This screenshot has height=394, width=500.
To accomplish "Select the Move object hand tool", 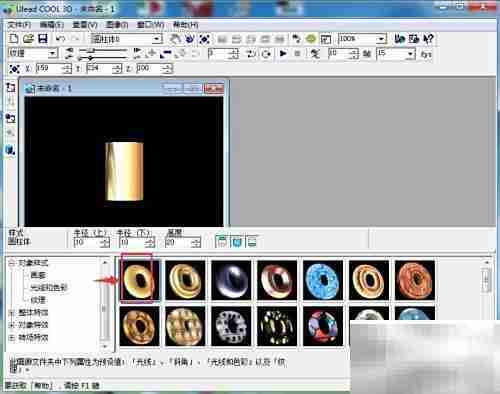I will (x=175, y=39).
